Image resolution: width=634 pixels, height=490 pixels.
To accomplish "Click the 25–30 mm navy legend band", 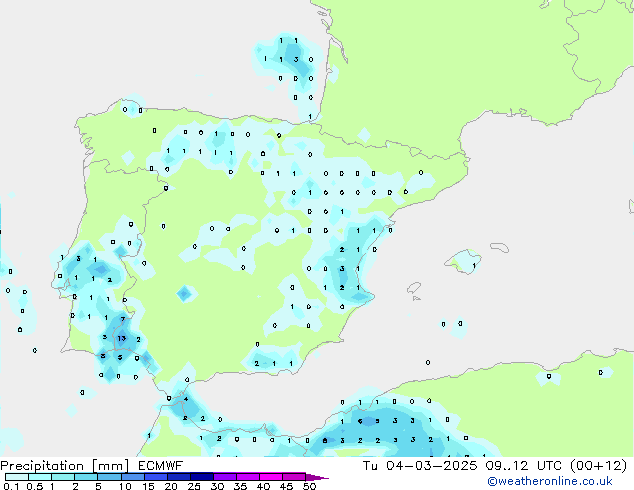I will (x=201, y=477).
